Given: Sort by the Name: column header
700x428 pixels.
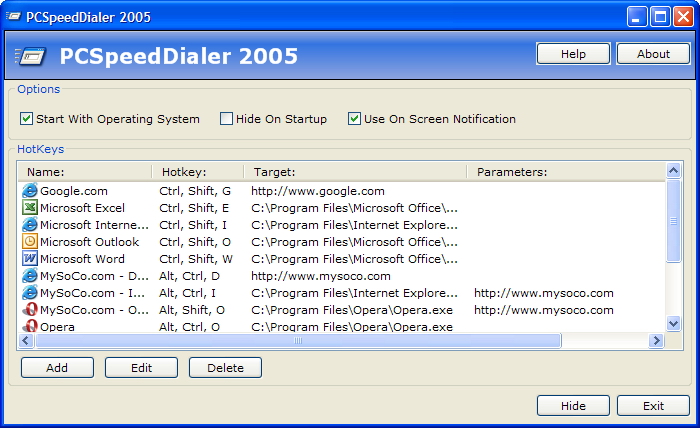Looking at the screenshot, I should (85, 172).
